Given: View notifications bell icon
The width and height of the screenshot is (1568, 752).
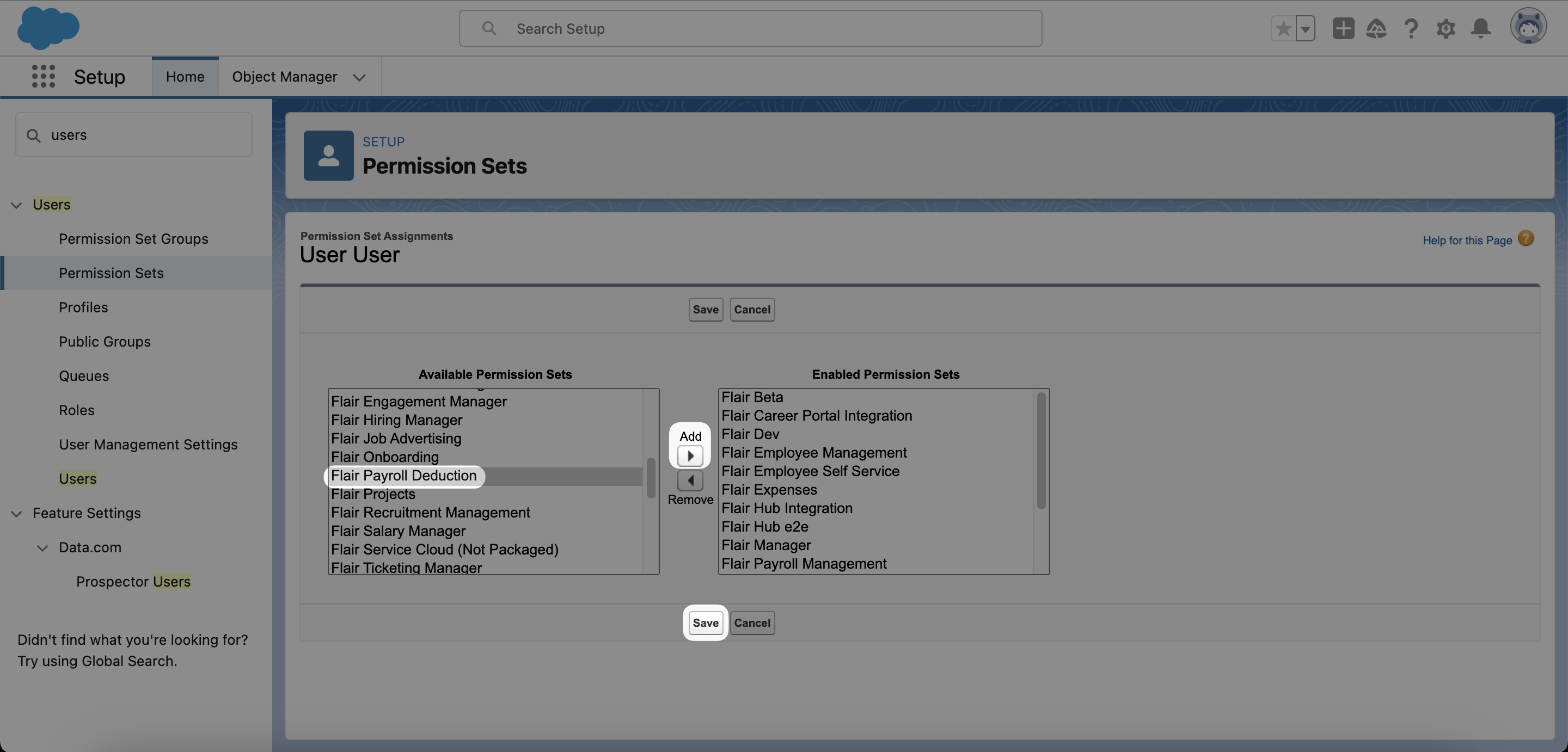Looking at the screenshot, I should click(1480, 29).
